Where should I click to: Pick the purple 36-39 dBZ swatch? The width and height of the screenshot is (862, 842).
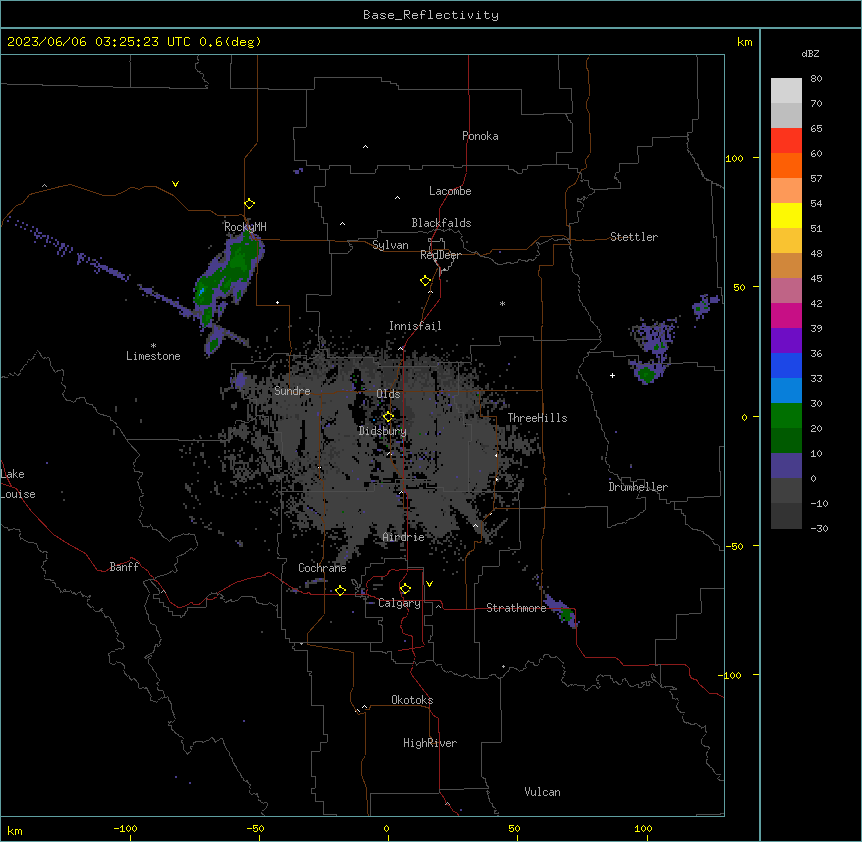pos(786,341)
